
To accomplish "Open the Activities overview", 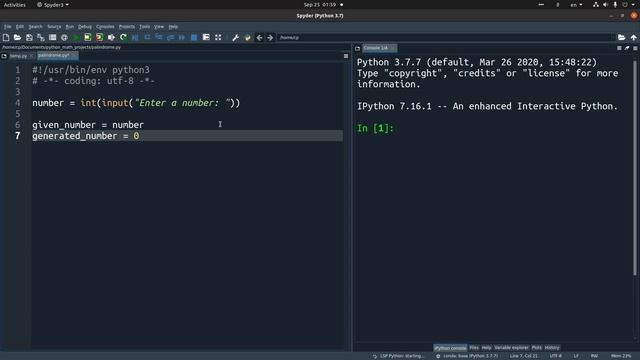I will pos(15,5).
